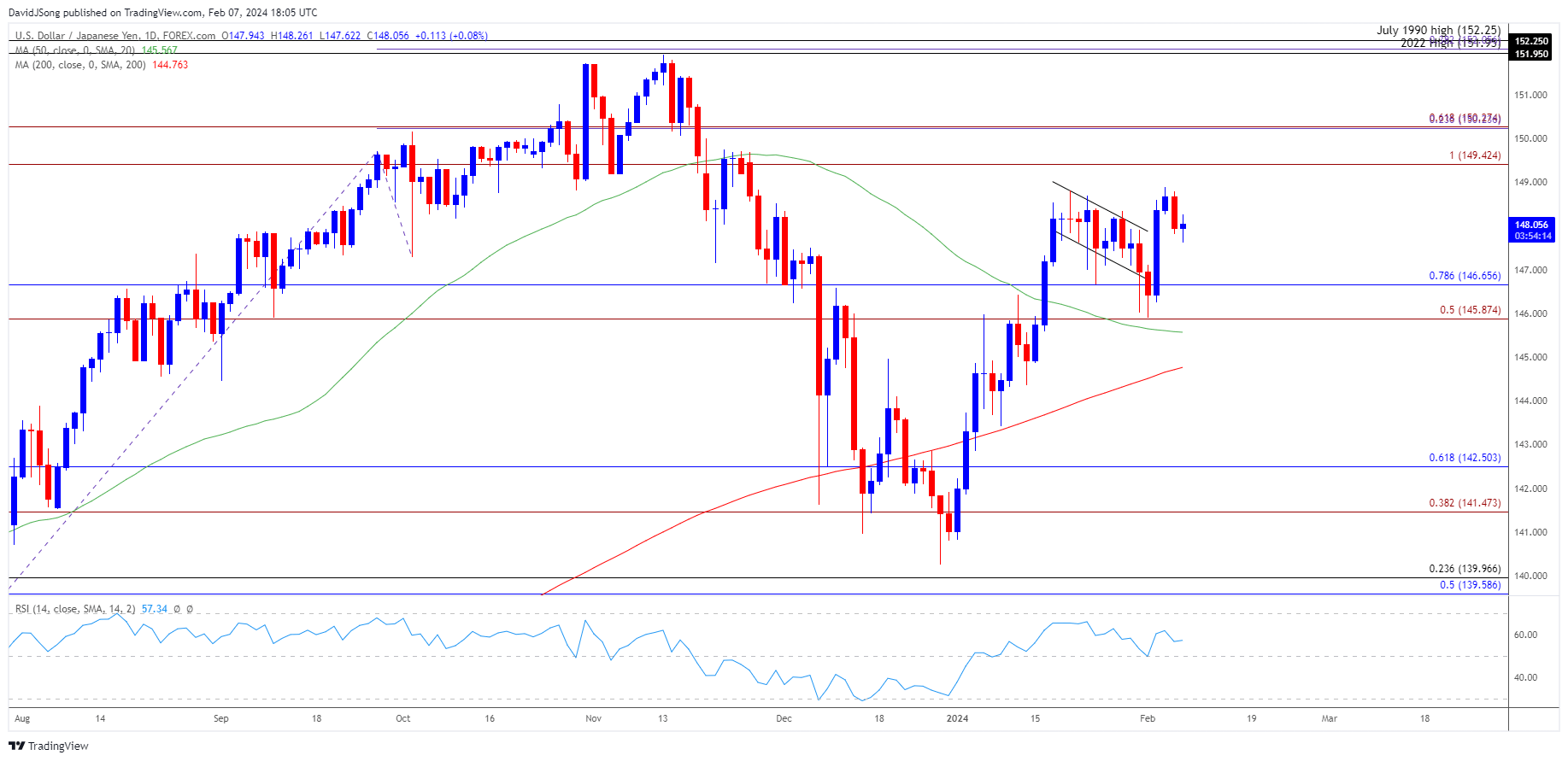Click the 'Nov' date axis label
The width and height of the screenshot is (1568, 761).
tap(594, 718)
